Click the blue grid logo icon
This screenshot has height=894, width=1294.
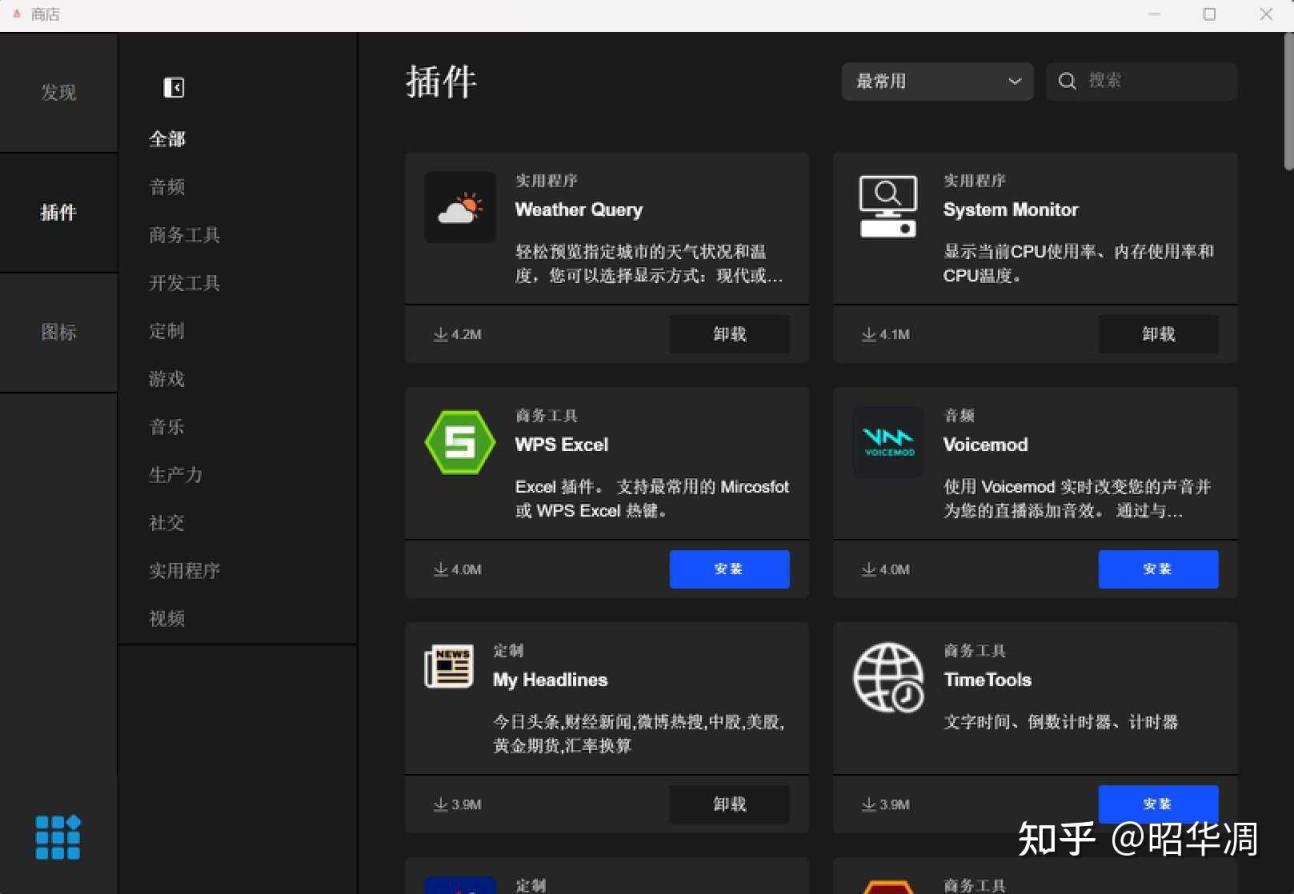[x=58, y=837]
